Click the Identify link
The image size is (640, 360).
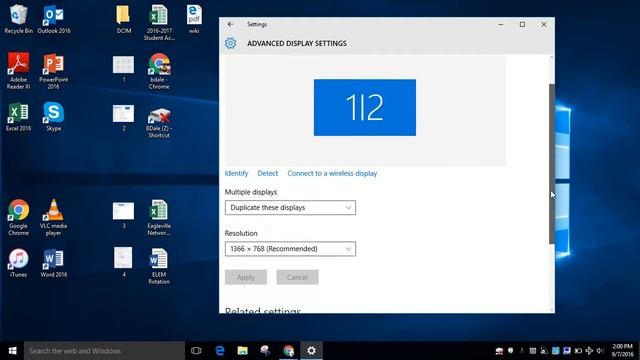[236, 173]
